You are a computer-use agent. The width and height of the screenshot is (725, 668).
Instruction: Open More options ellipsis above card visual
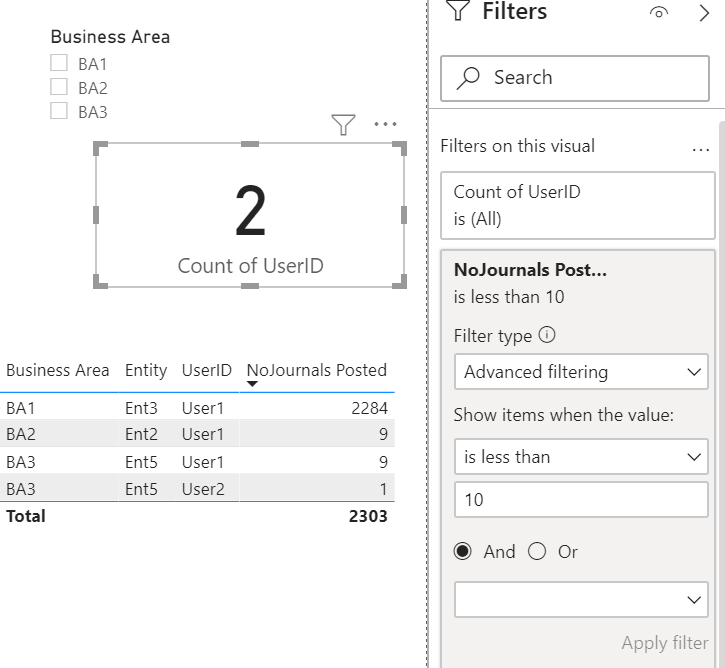pos(385,124)
